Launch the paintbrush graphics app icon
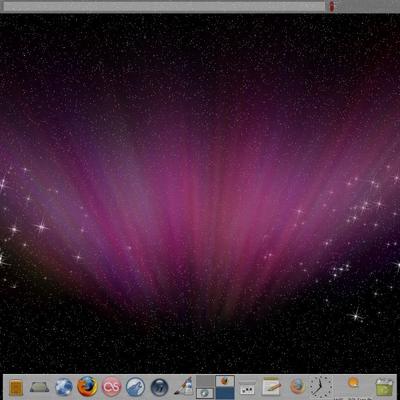The image size is (400, 400). 184,387
